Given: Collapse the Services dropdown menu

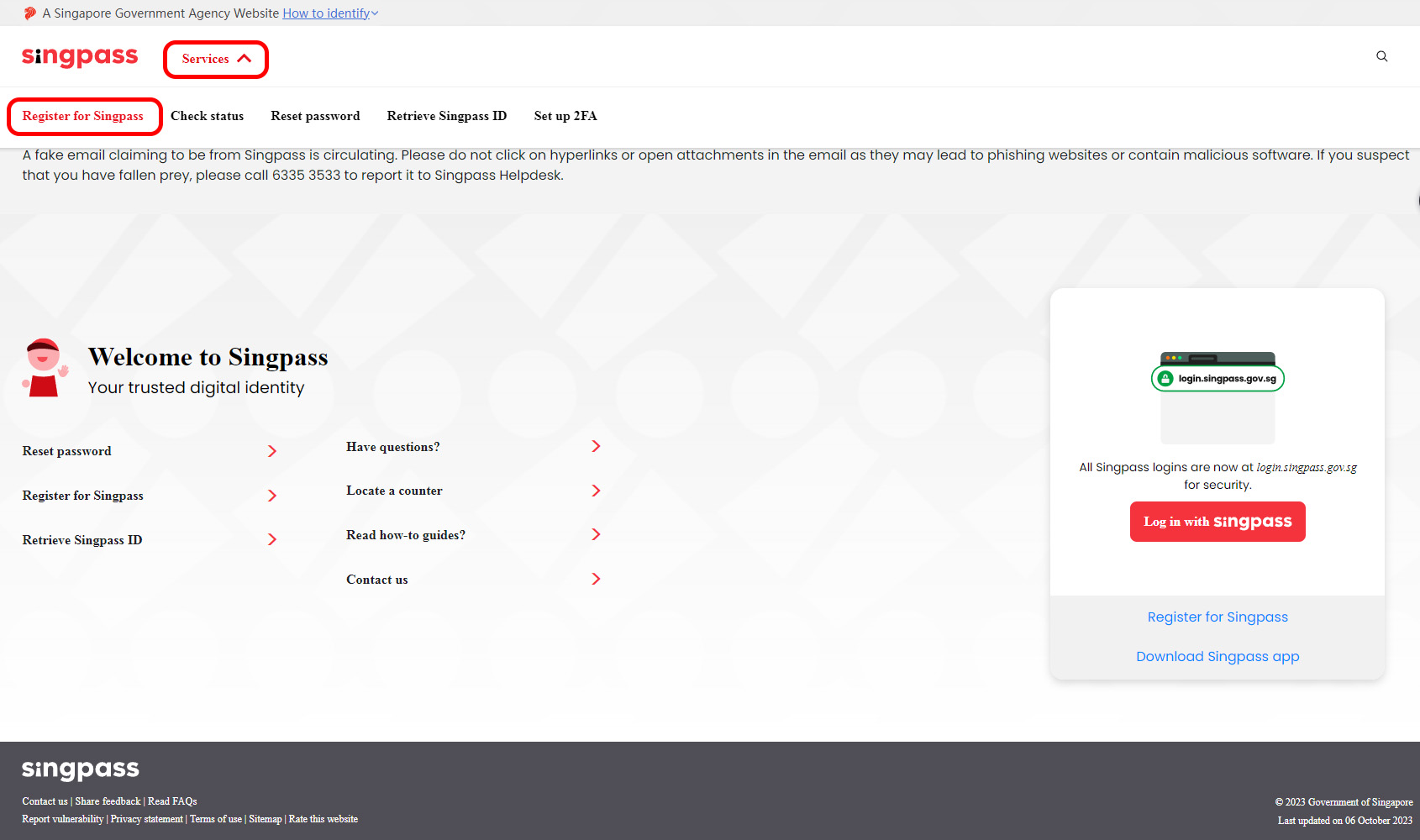Looking at the screenshot, I should [216, 59].
